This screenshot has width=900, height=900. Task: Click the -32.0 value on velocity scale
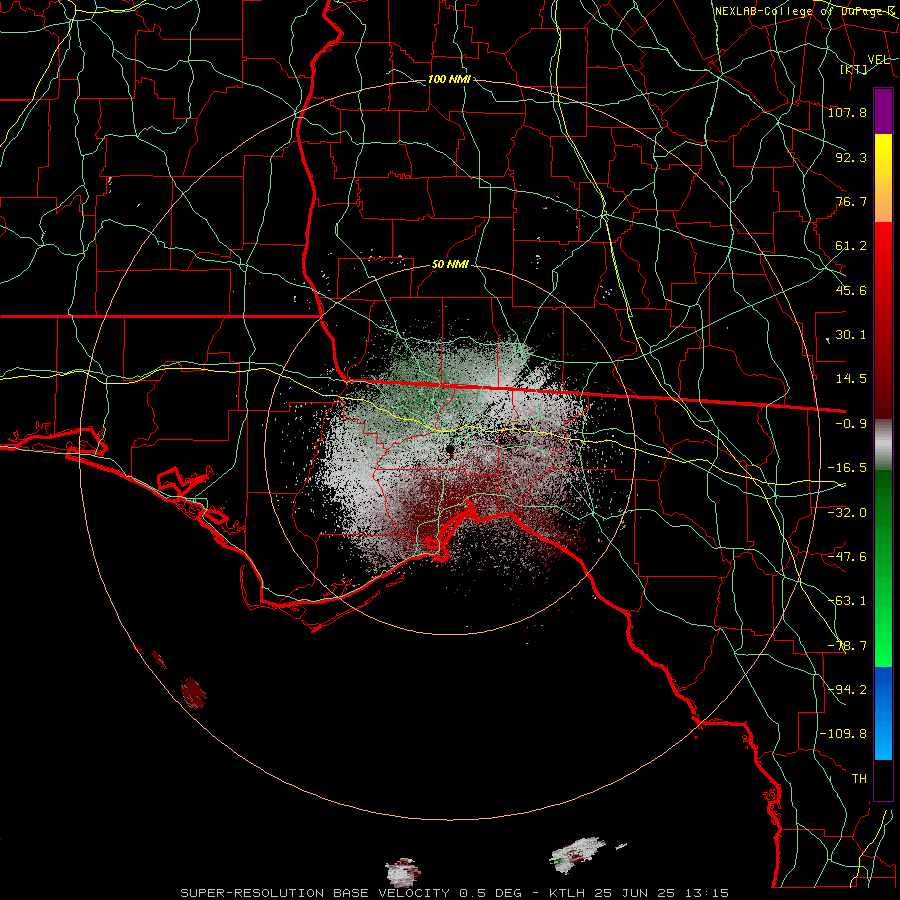(847, 512)
